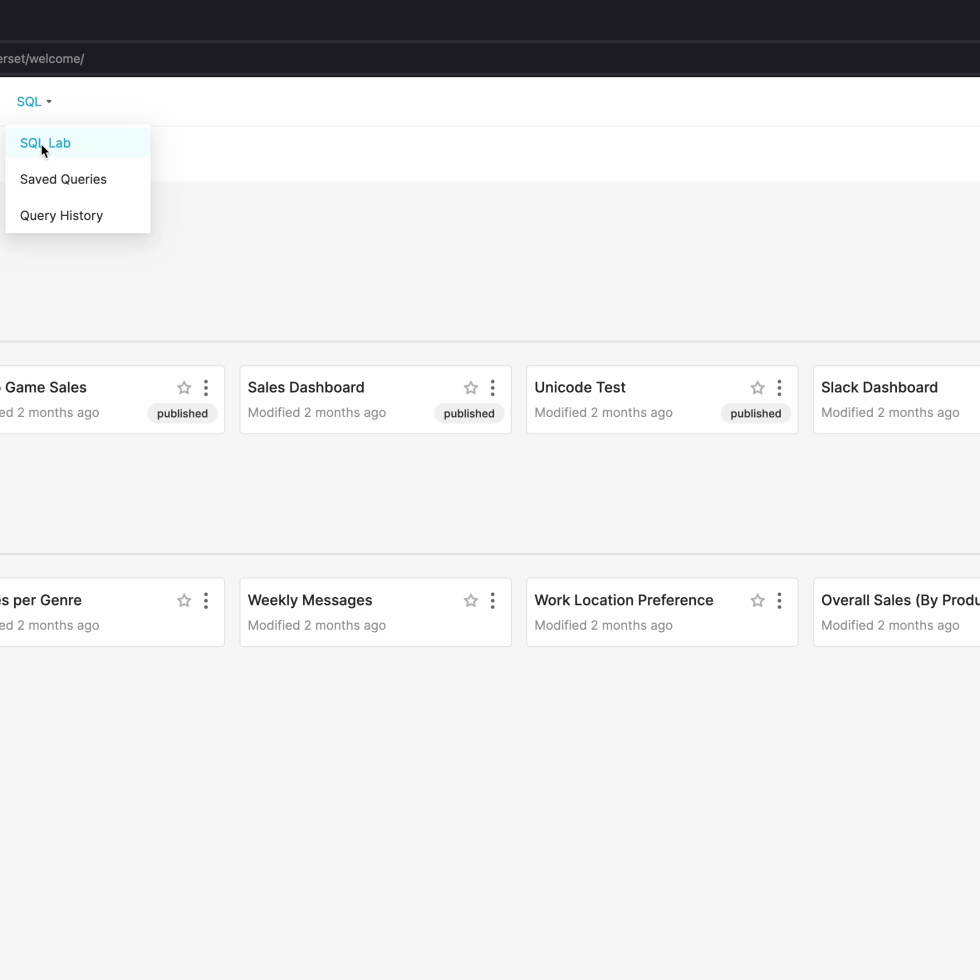Open Overall Sales chart card

tap(899, 600)
